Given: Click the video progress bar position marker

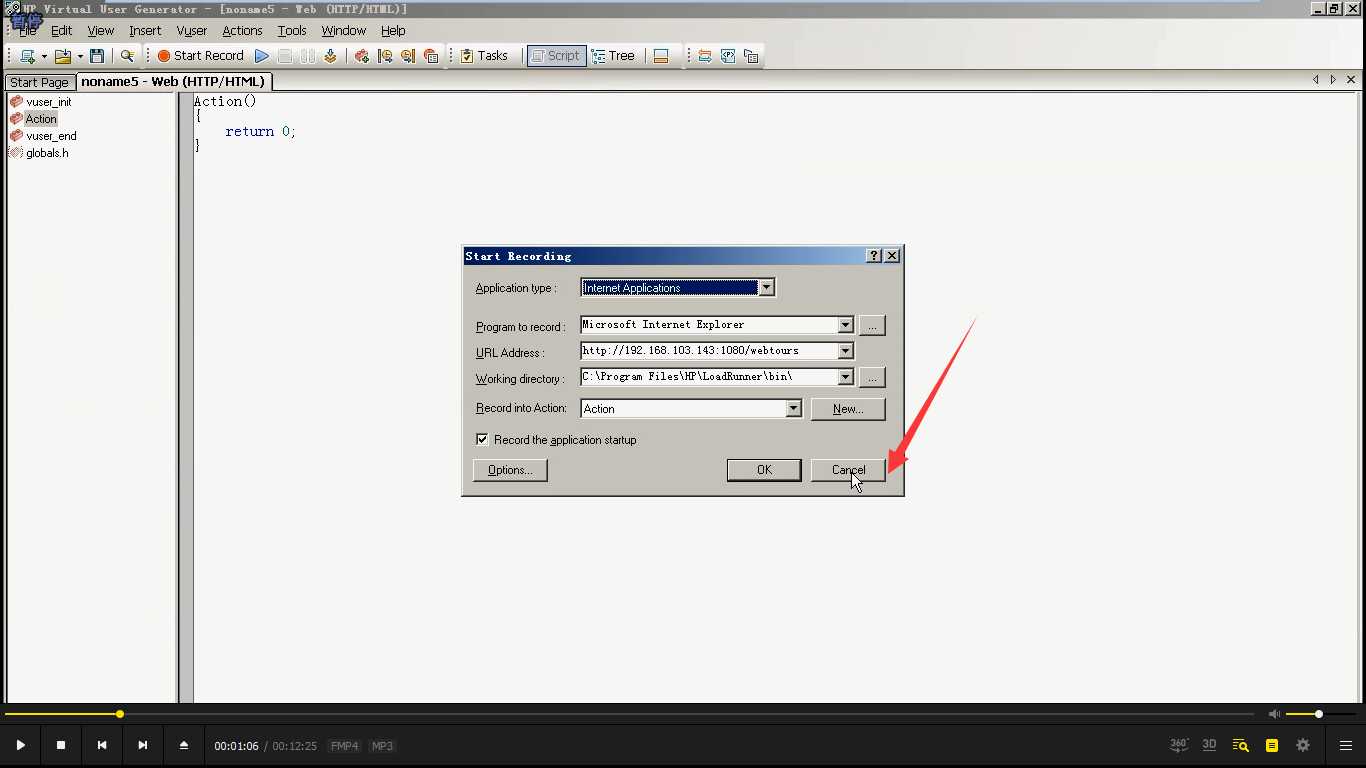Looking at the screenshot, I should point(120,714).
